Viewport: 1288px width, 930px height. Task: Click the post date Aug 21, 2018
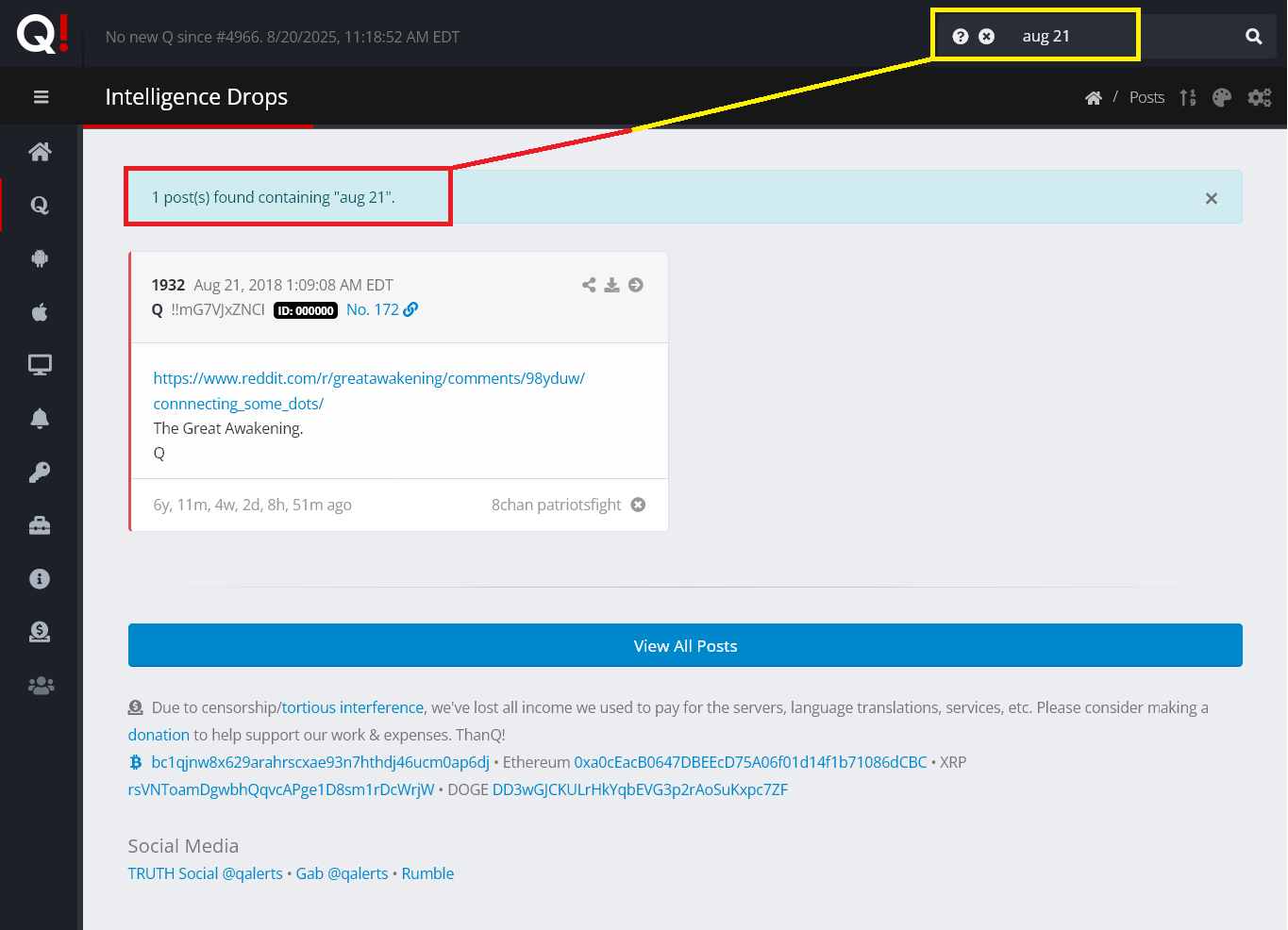point(293,285)
